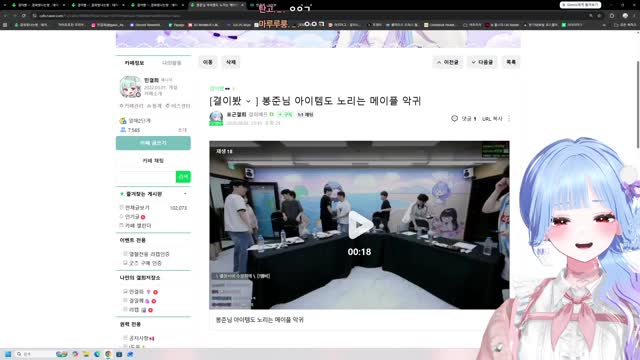Viewport: 640px width, 360px height.
Task: Open Chrome from the Windows taskbar
Action: tap(108, 354)
